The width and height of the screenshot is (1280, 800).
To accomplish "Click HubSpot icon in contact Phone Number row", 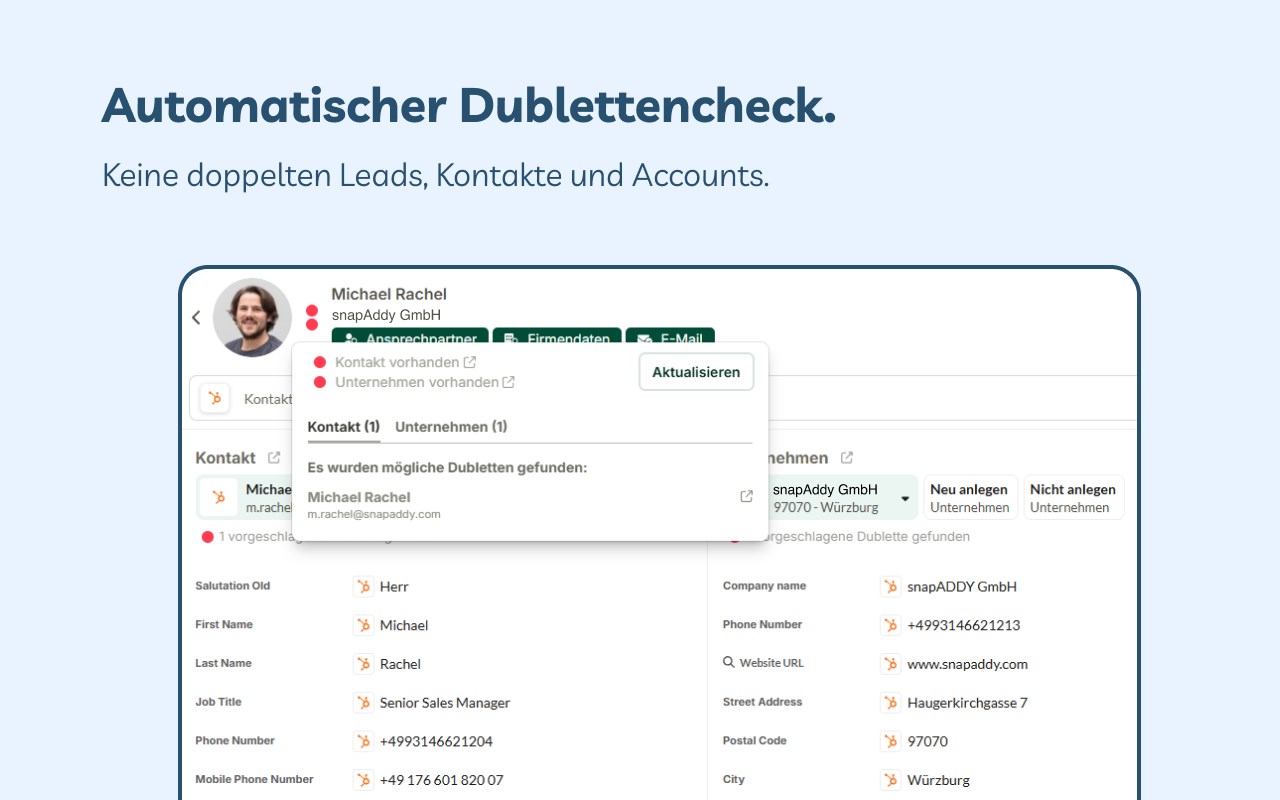I will 363,742.
